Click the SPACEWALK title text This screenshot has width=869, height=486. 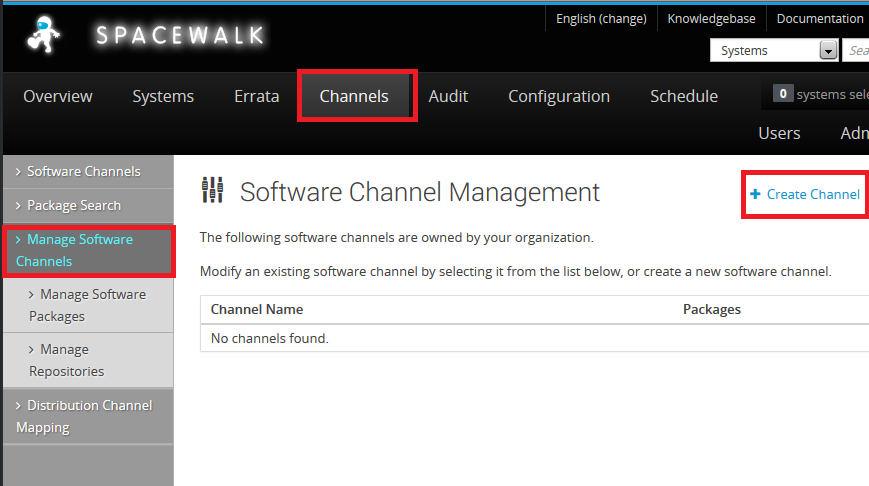[x=180, y=35]
